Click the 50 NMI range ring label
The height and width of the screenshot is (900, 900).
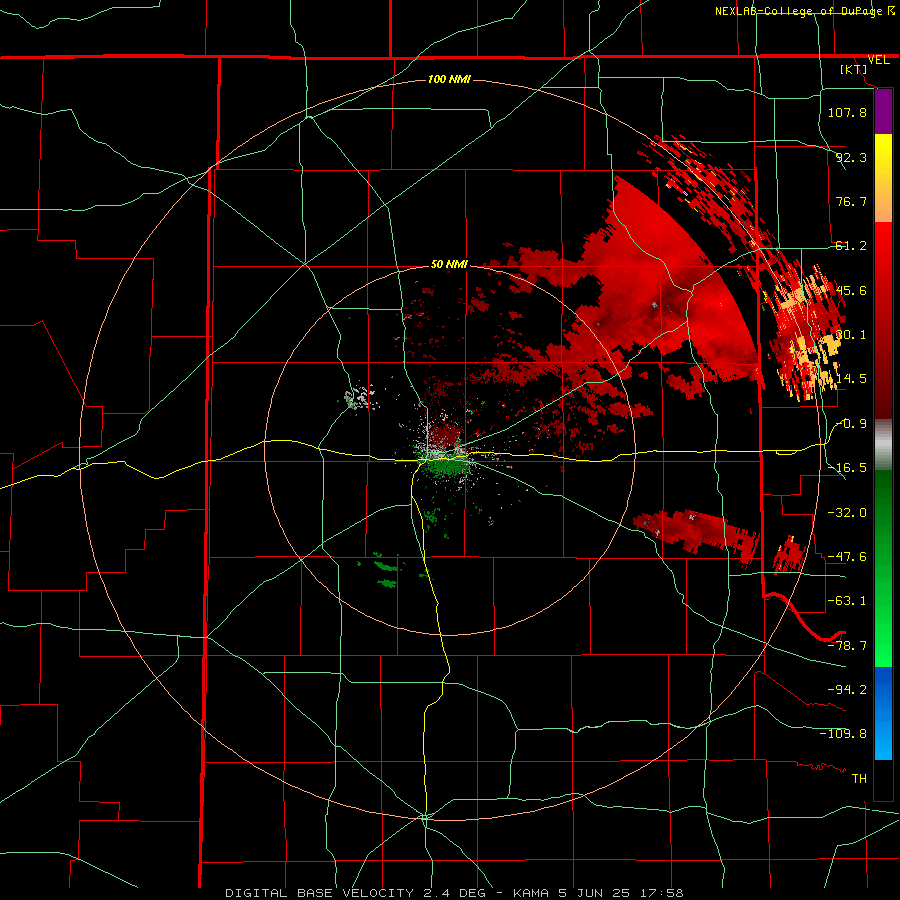(x=449, y=265)
